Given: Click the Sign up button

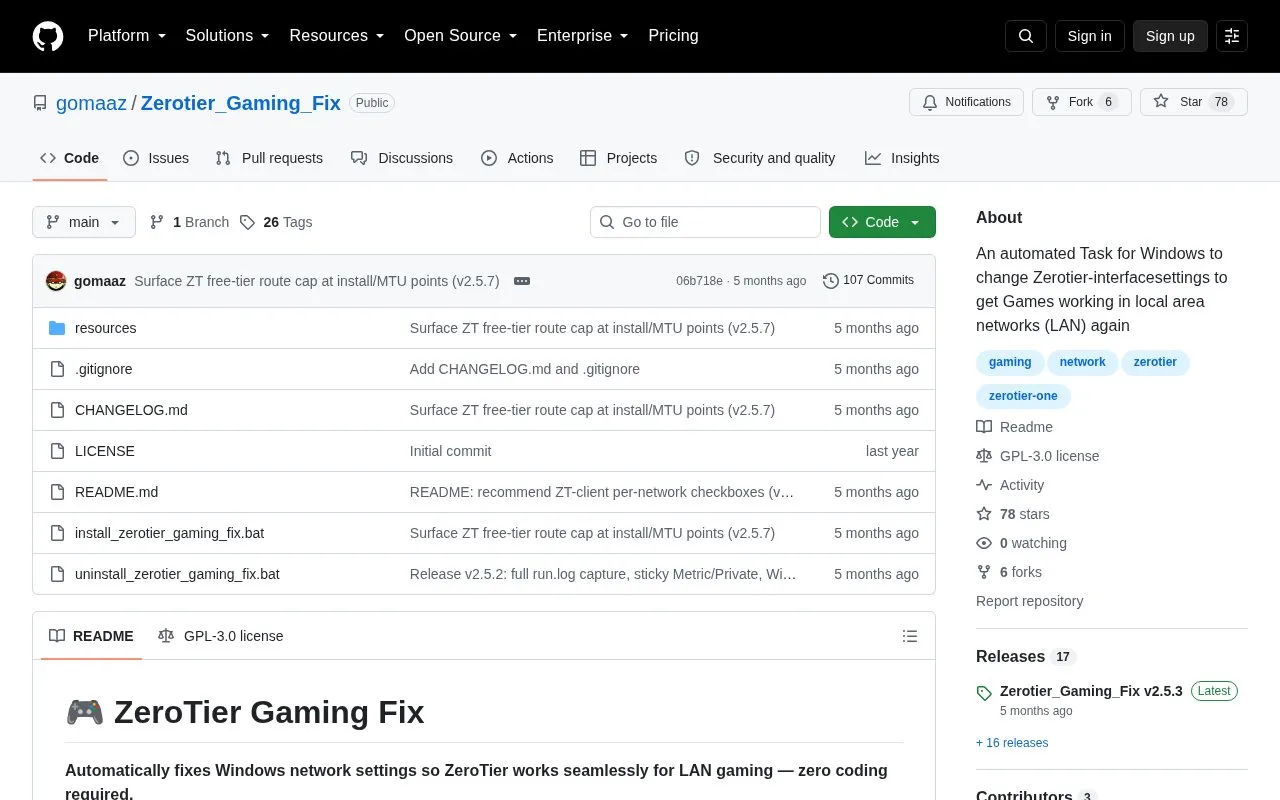Looking at the screenshot, I should (1170, 36).
